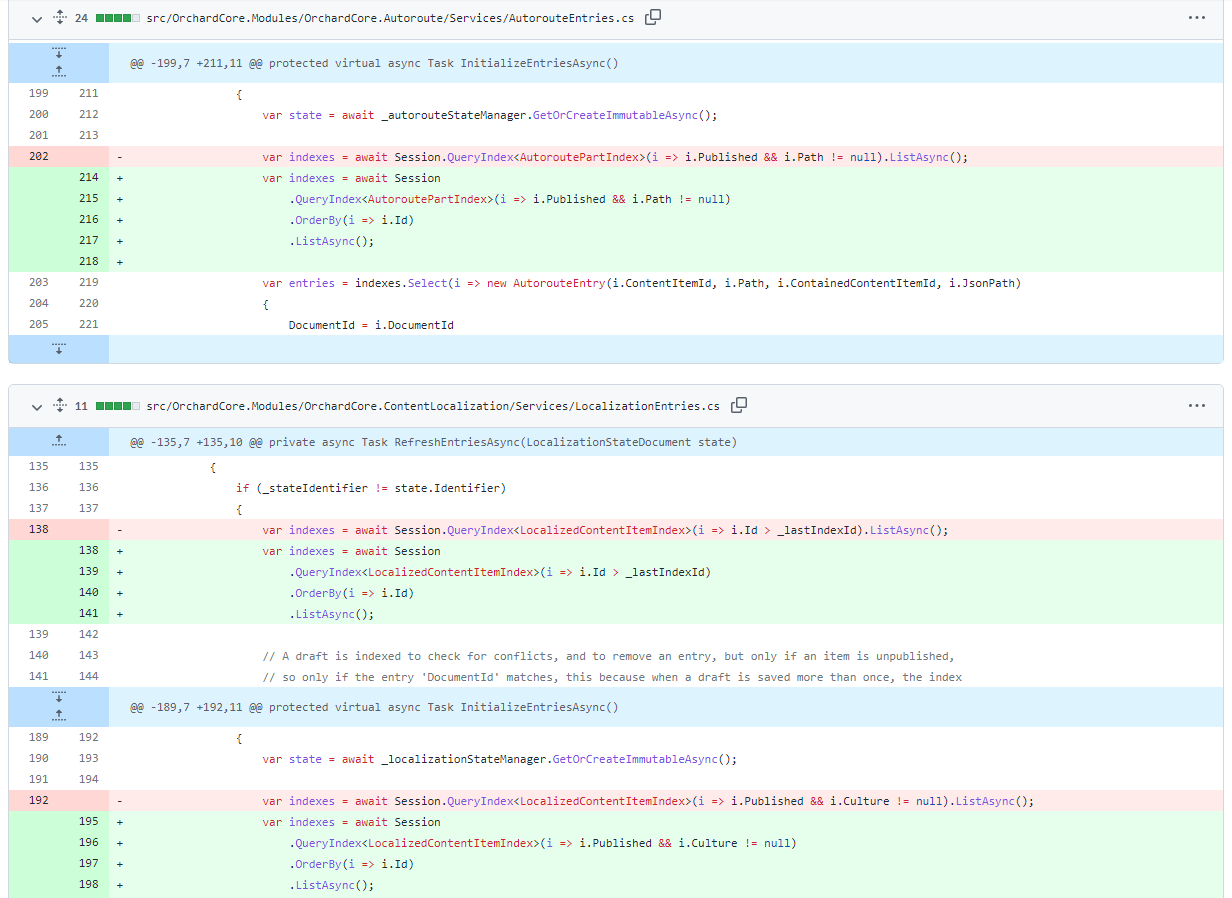Click the '_stateIdentifier != state.Identifier' line

tap(371, 488)
